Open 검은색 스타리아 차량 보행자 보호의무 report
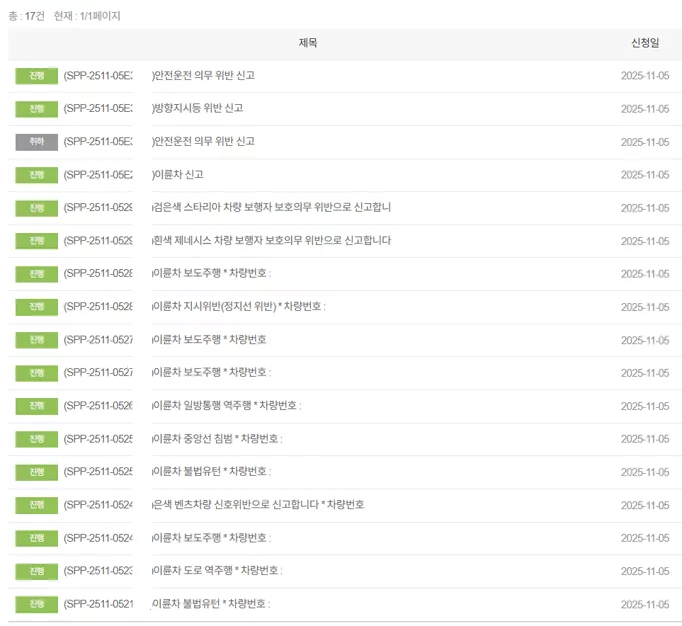 point(271,208)
